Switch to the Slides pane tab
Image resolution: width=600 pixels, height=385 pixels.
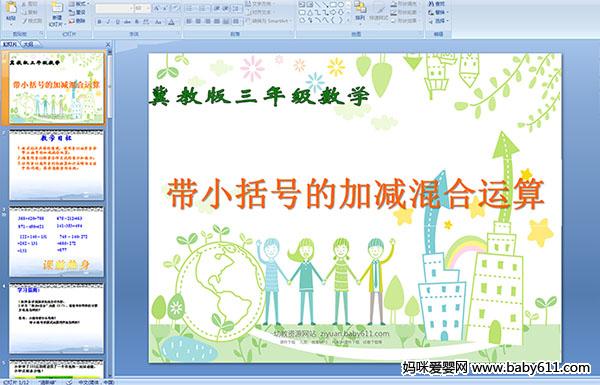[x=10, y=44]
